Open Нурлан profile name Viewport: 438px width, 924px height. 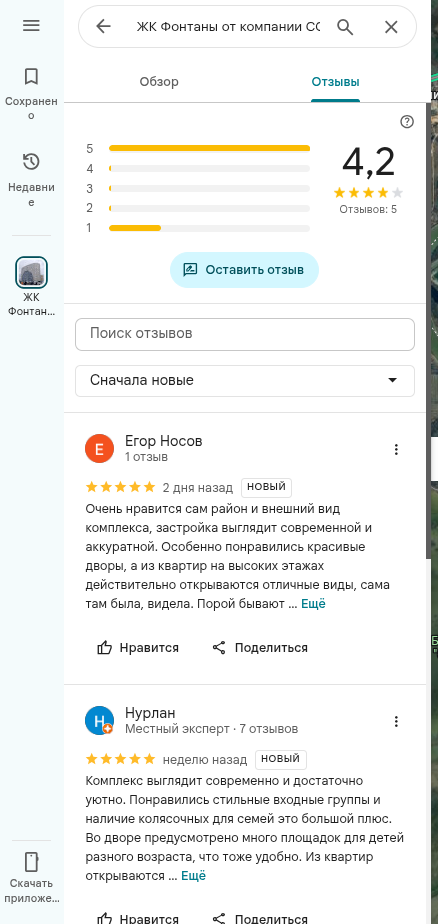coord(150,713)
